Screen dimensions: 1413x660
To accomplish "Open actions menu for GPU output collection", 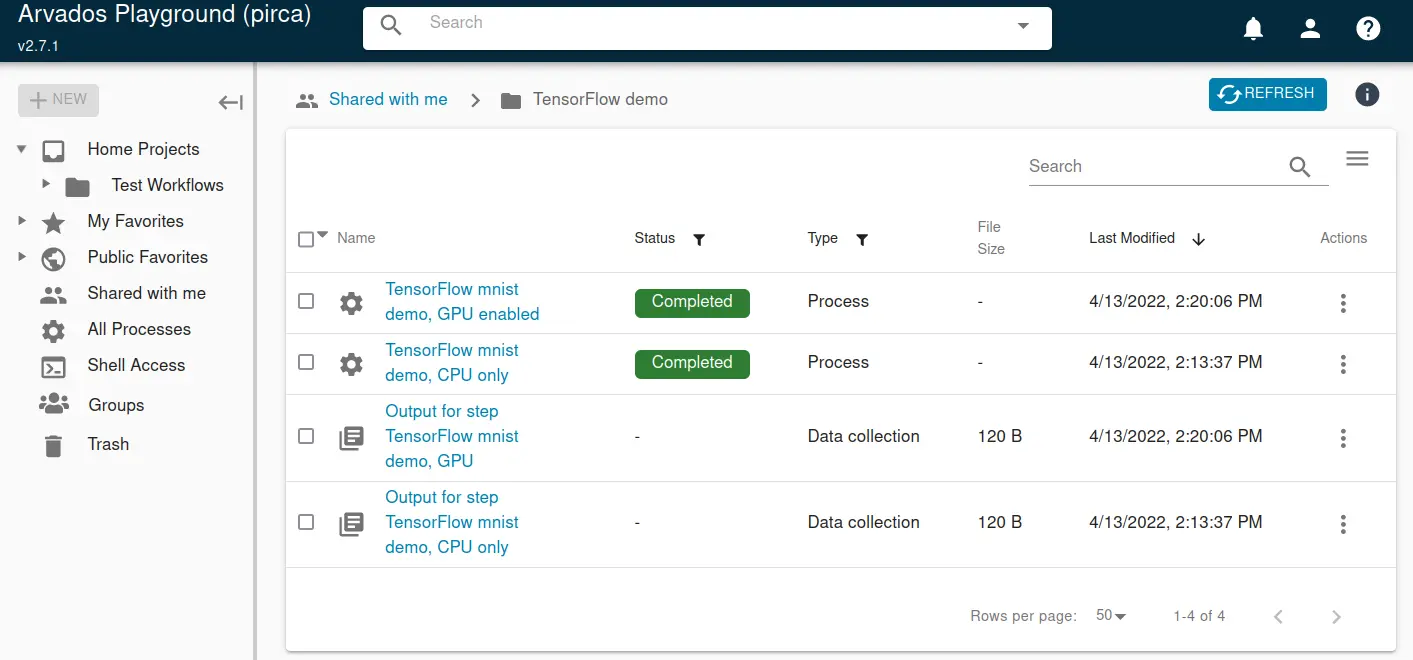I will tap(1343, 438).
